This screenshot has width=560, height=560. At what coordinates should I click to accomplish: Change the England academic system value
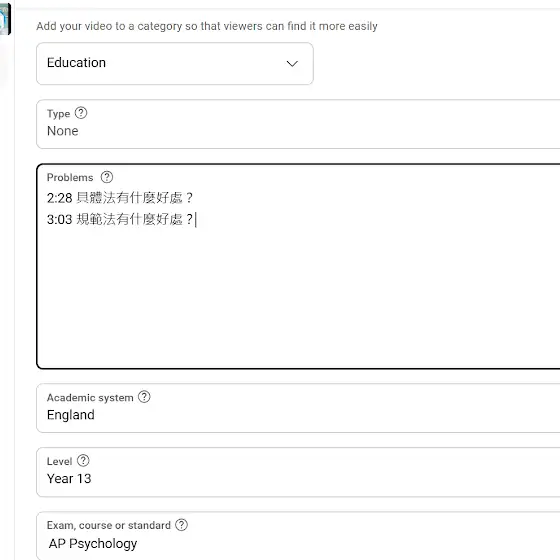tap(298, 408)
